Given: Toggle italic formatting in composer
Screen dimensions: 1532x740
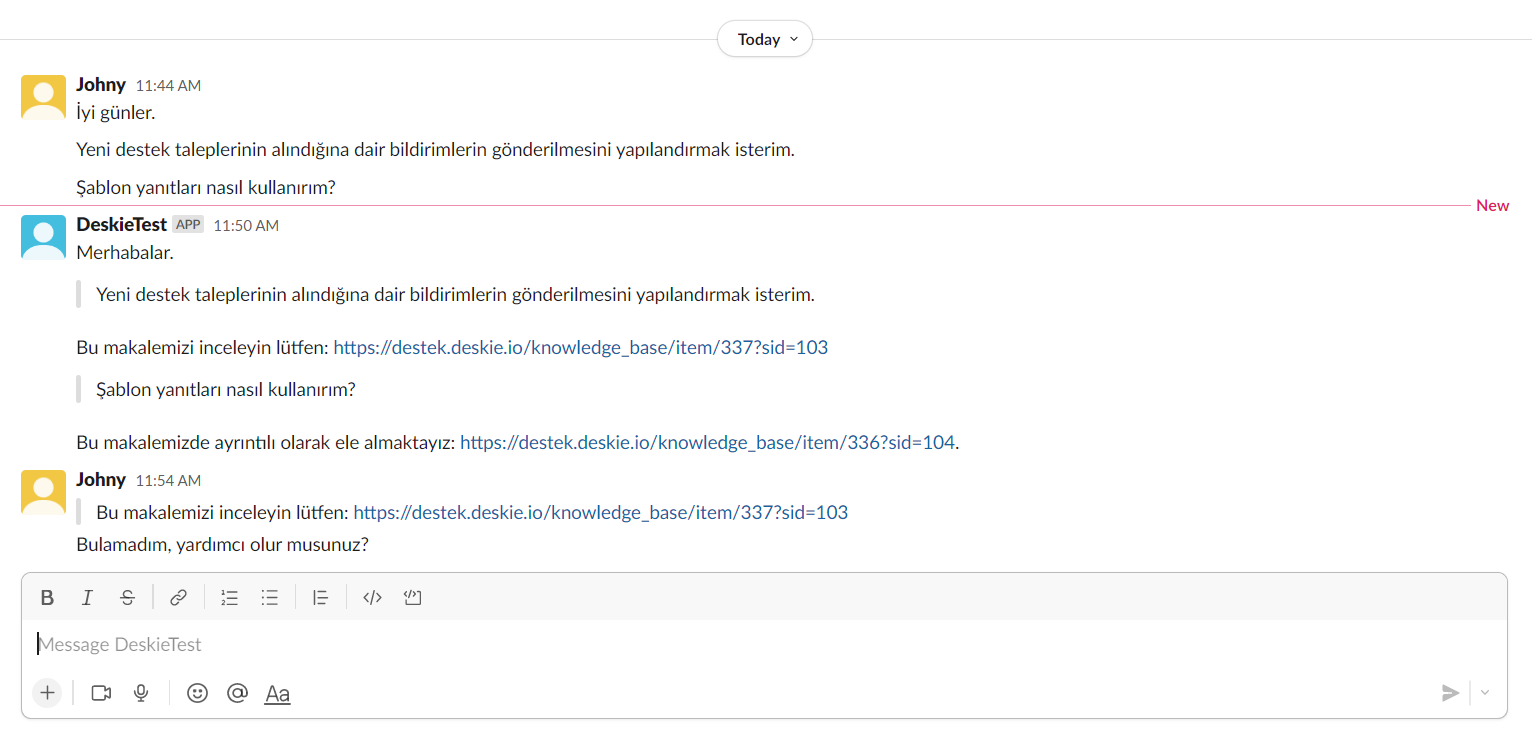Looking at the screenshot, I should 87,598.
